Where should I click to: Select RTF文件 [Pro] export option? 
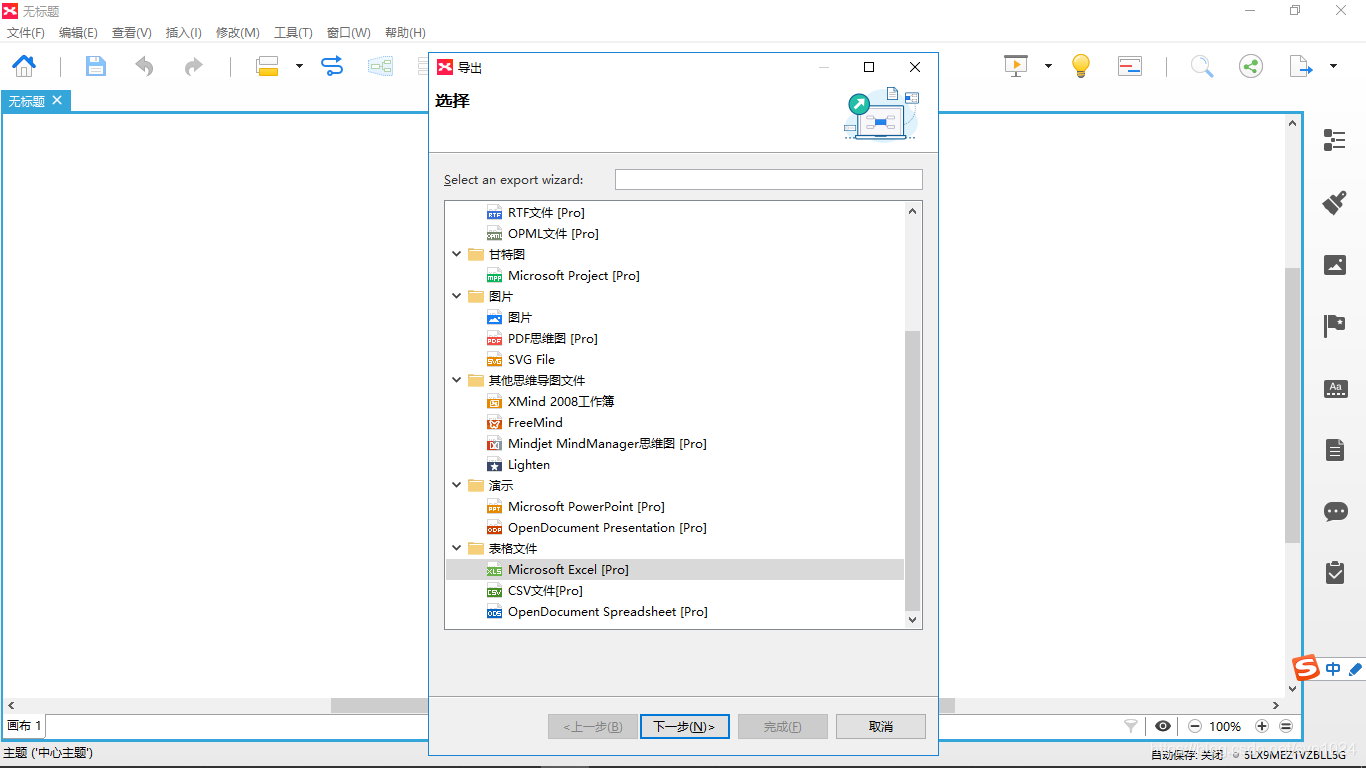click(x=546, y=212)
